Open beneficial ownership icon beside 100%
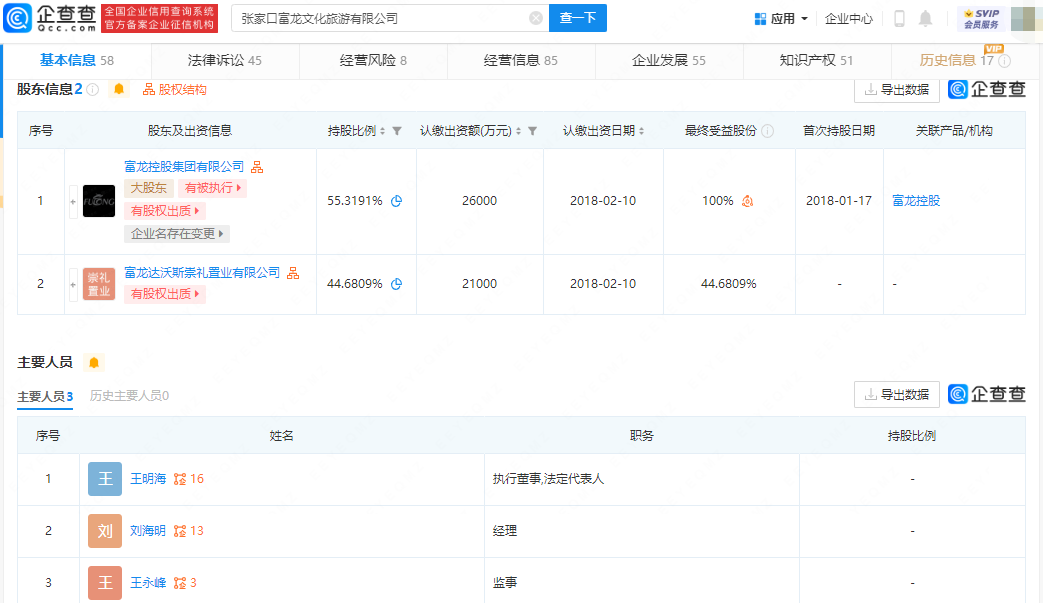Image resolution: width=1043 pixels, height=603 pixels. (x=748, y=201)
